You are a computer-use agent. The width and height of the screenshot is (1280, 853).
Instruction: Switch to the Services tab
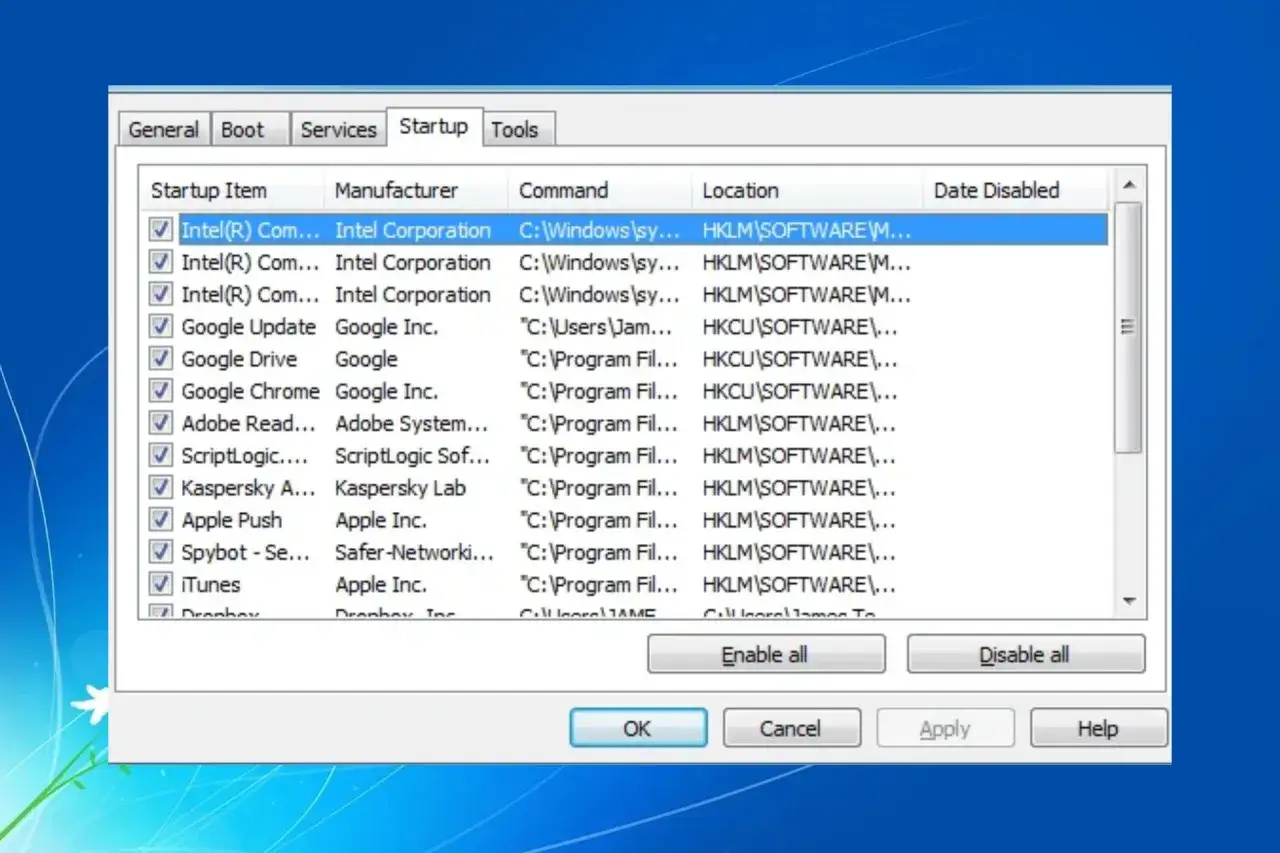[x=338, y=130]
